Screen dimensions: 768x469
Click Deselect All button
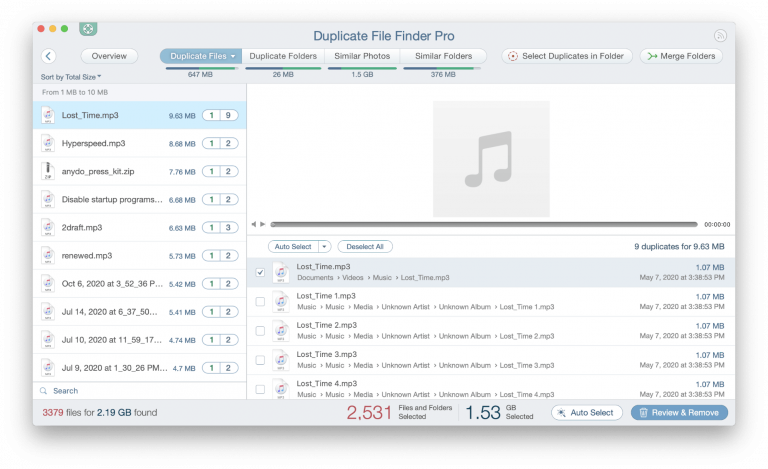[x=365, y=247]
